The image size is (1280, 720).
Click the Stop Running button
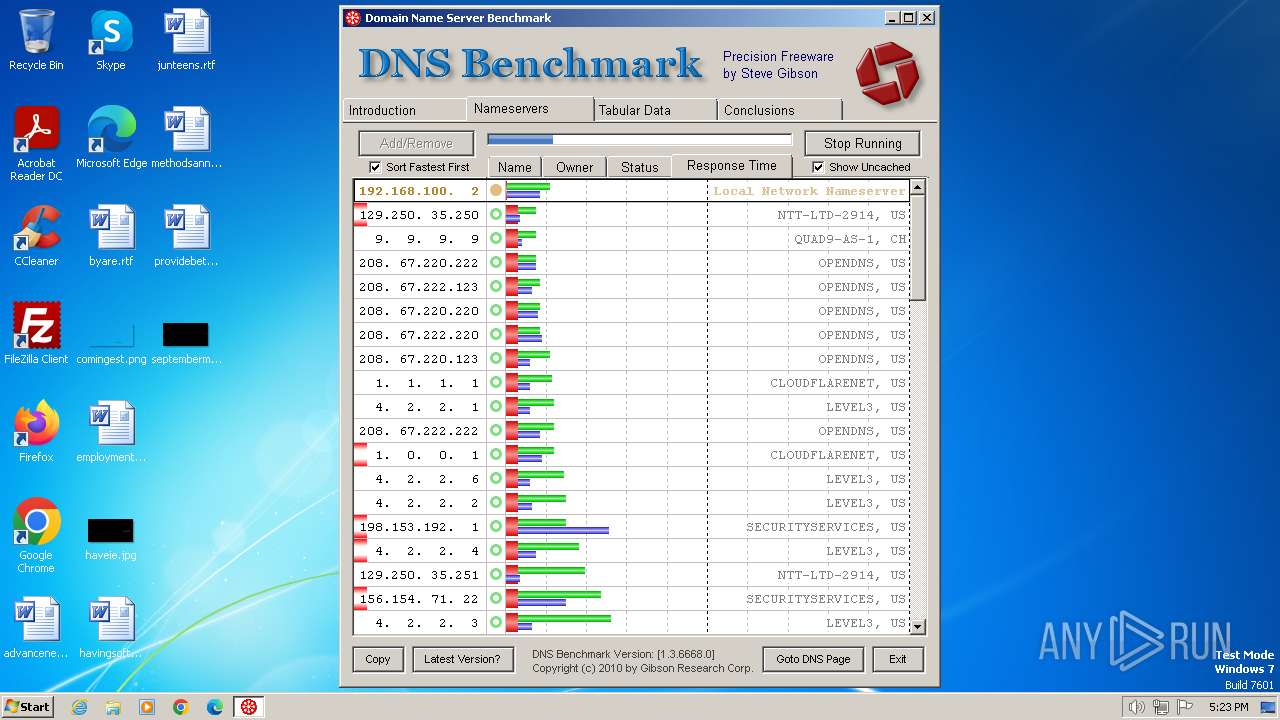863,143
